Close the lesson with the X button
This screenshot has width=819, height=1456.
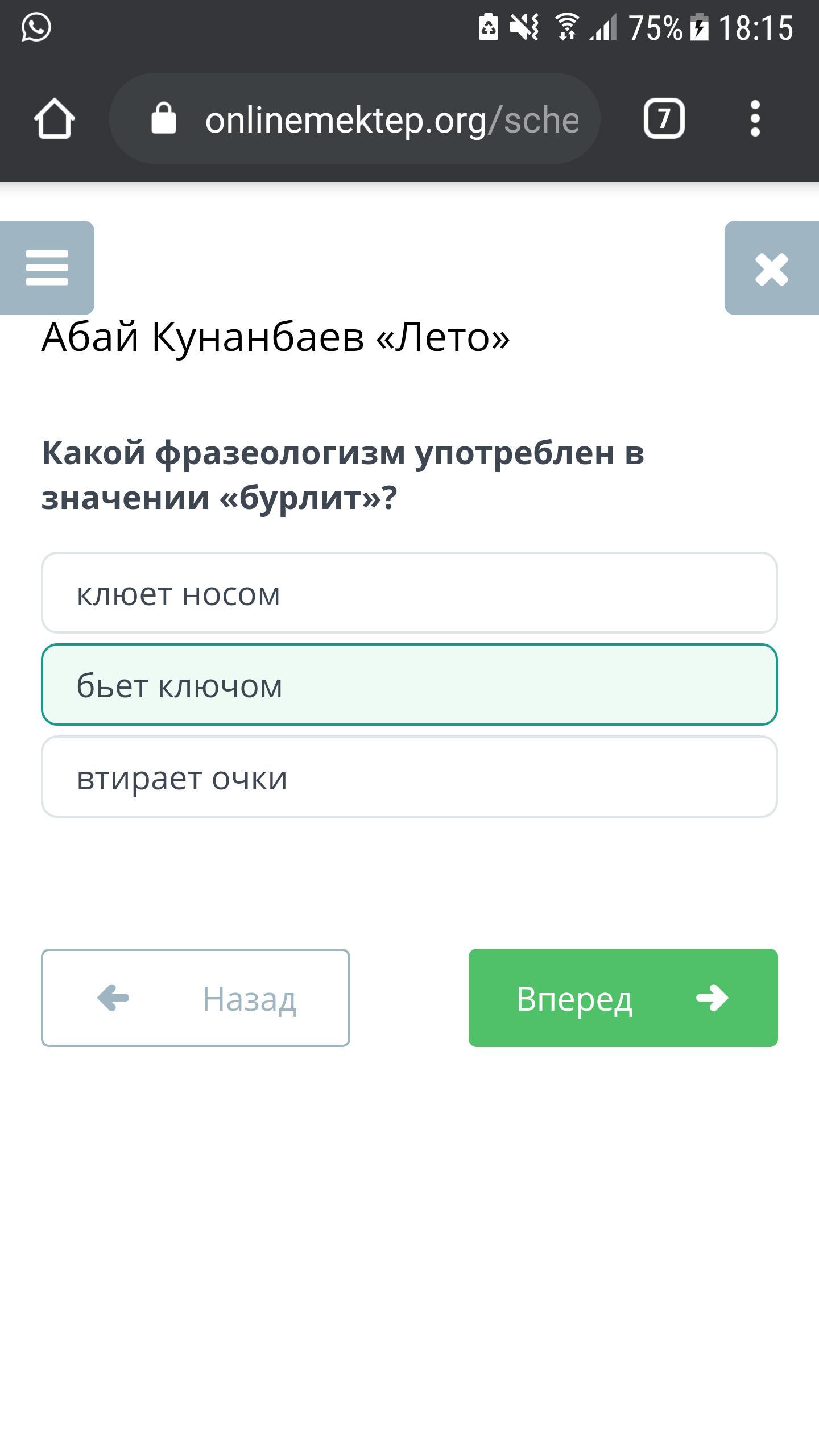point(772,268)
